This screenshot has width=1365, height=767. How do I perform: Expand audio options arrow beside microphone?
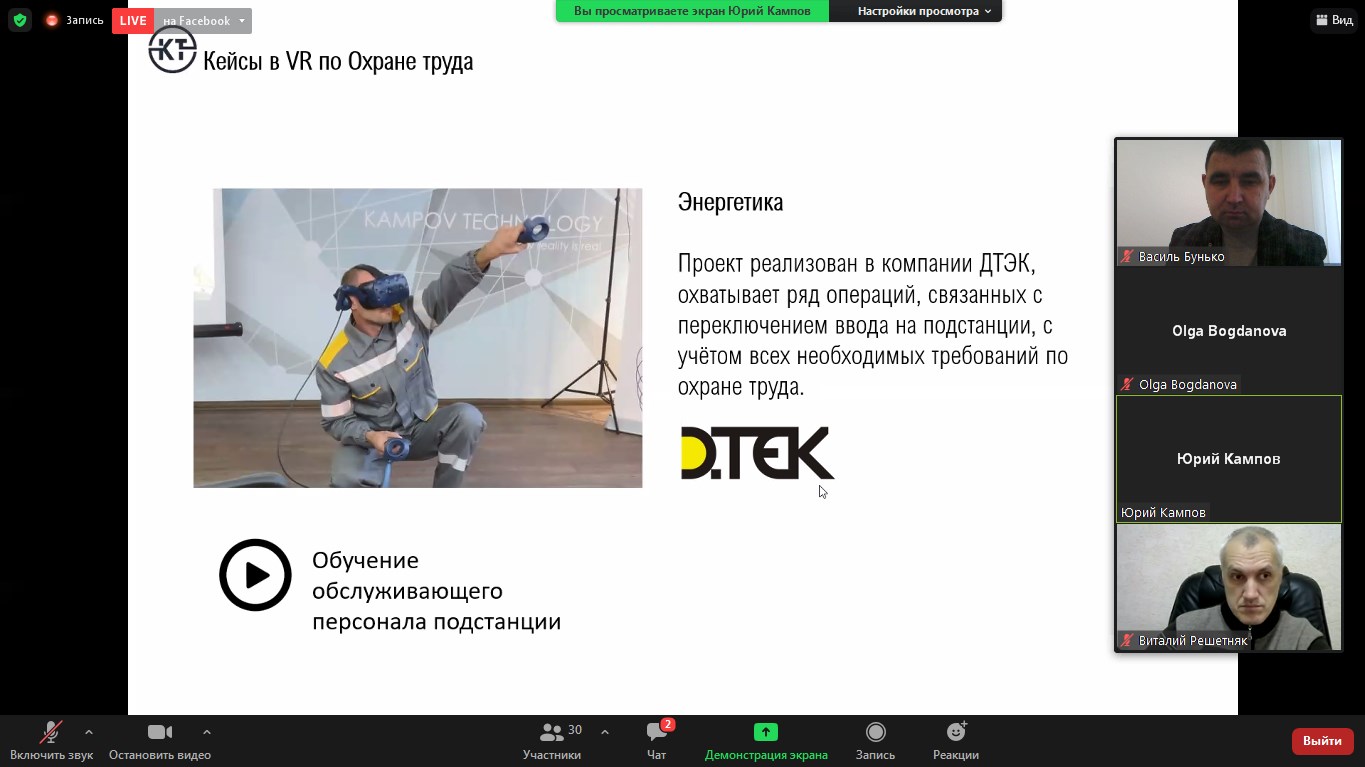(x=89, y=732)
